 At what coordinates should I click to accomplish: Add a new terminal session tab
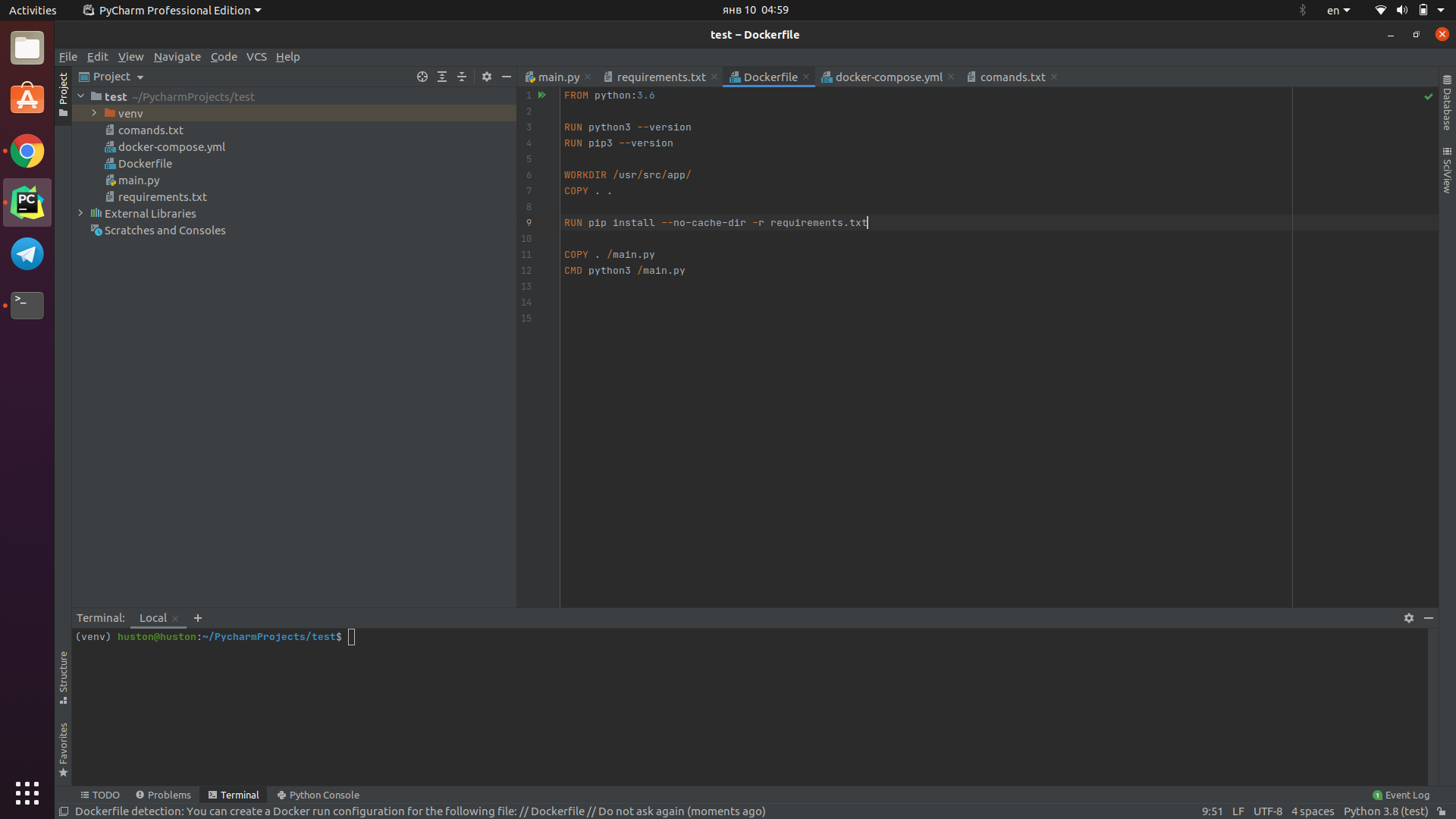click(198, 618)
